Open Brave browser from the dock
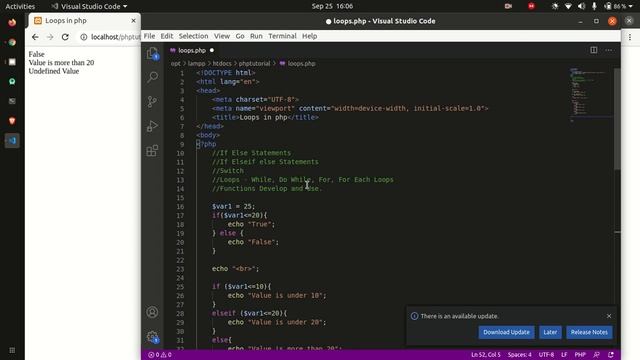This screenshot has height=360, width=640. click(x=12, y=121)
